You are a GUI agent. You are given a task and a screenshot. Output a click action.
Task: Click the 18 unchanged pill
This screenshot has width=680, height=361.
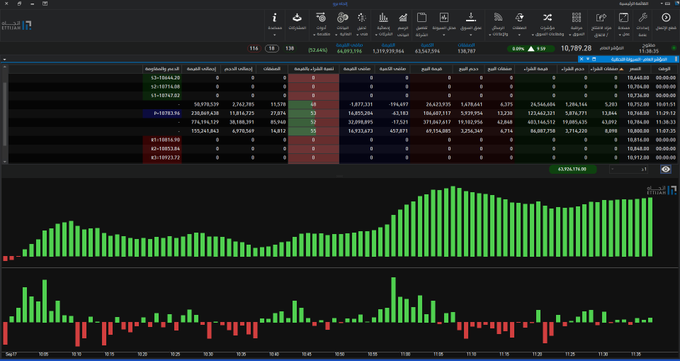click(x=272, y=49)
